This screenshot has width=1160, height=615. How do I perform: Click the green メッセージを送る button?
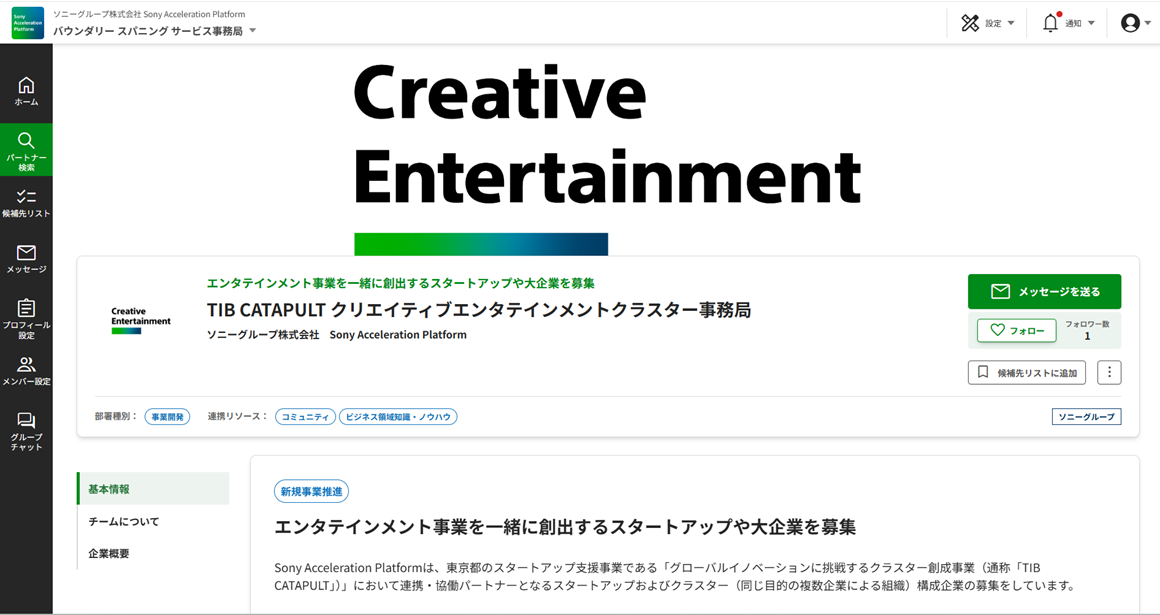point(1044,292)
